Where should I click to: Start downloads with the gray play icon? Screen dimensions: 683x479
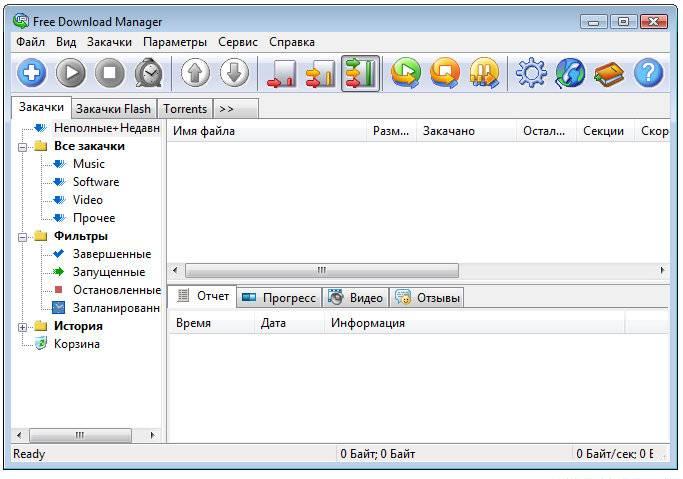pos(71,72)
